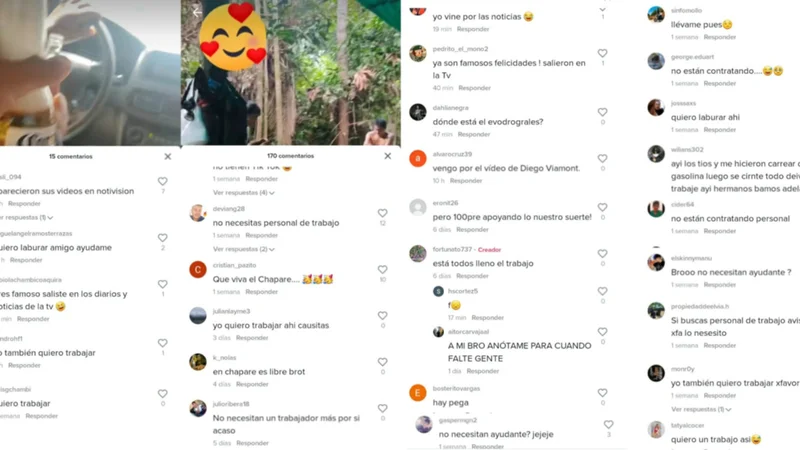Screen dimensions: 800x450
Task: Expand 'Ver respuestas (4)' replies
Action: click(x=243, y=192)
